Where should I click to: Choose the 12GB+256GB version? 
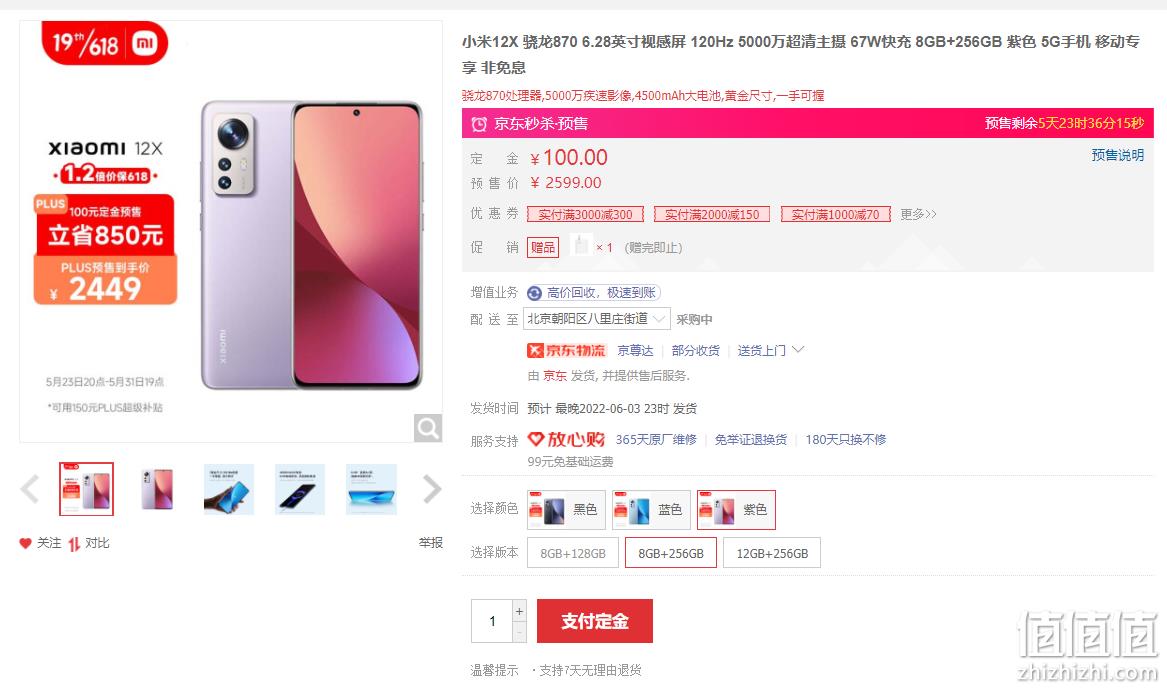[x=772, y=553]
